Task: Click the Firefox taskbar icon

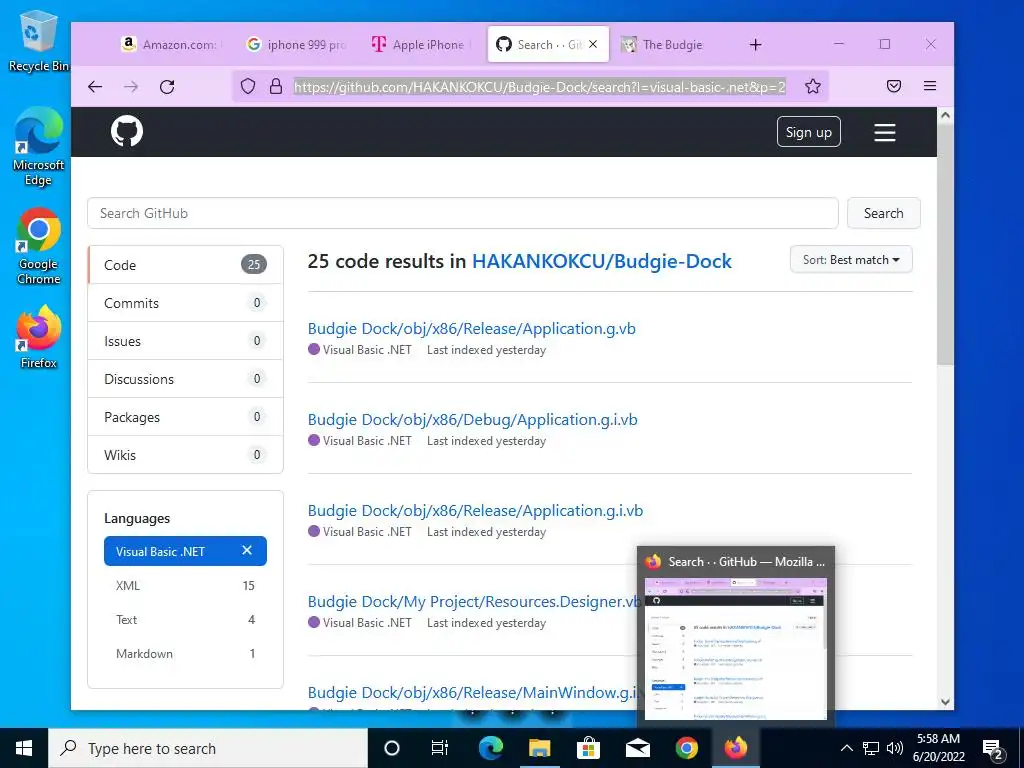Action: (x=735, y=748)
